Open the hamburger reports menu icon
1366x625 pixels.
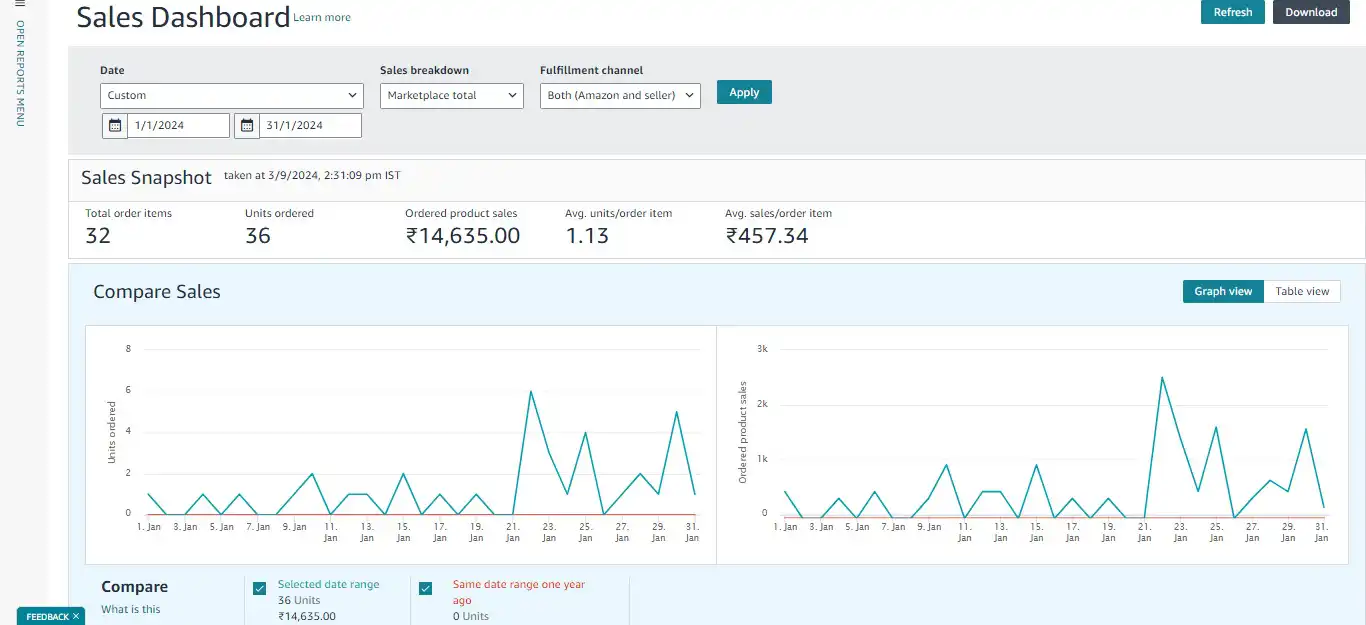pos(19,5)
